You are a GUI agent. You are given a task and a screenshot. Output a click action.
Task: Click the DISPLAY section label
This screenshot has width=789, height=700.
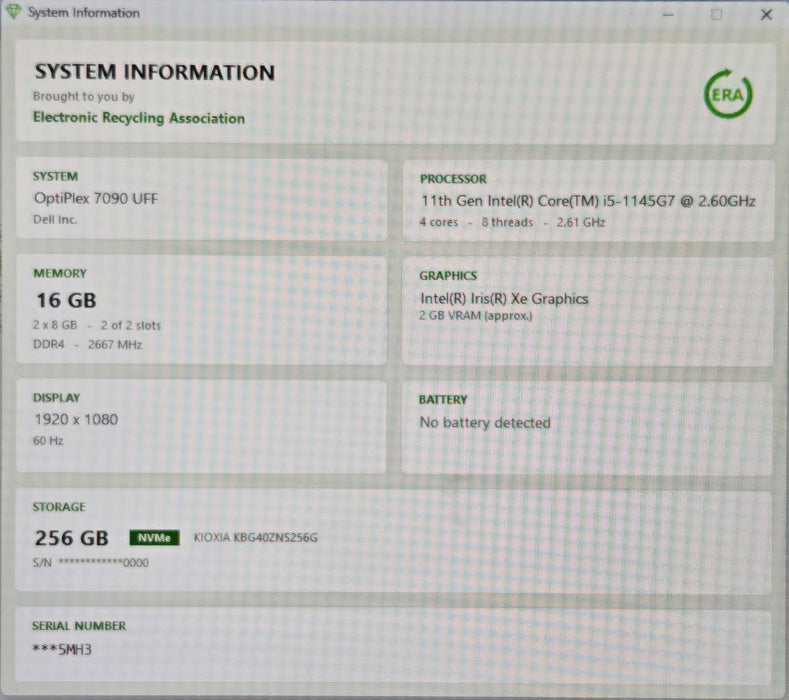[x=56, y=398]
